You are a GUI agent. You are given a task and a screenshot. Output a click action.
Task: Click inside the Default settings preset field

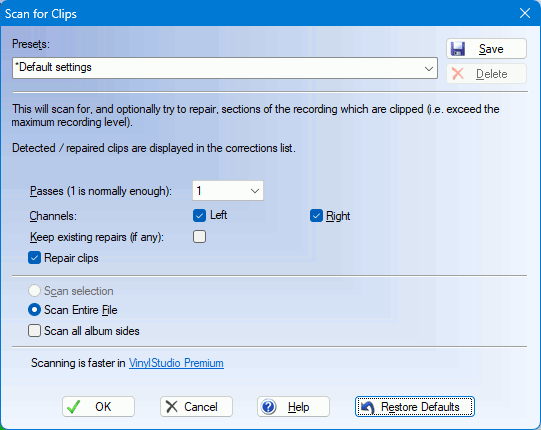point(225,68)
